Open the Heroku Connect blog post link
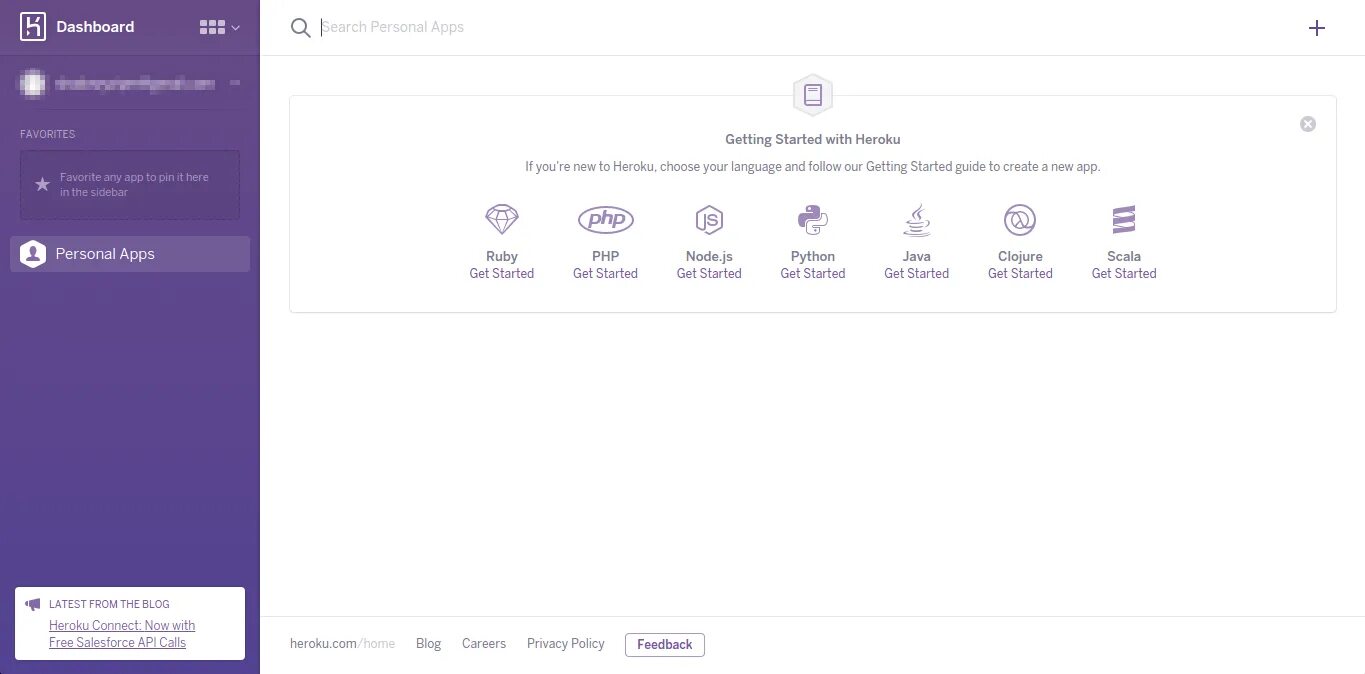The image size is (1365, 674). 122,634
